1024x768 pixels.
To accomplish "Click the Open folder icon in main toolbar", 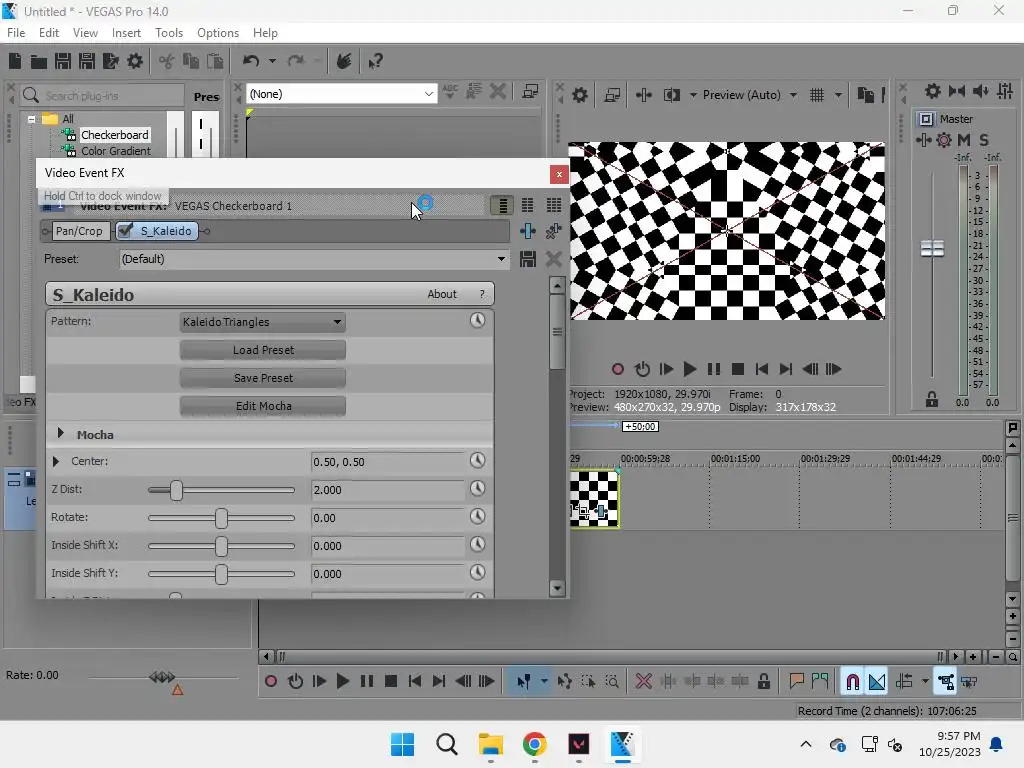I will (x=39, y=61).
